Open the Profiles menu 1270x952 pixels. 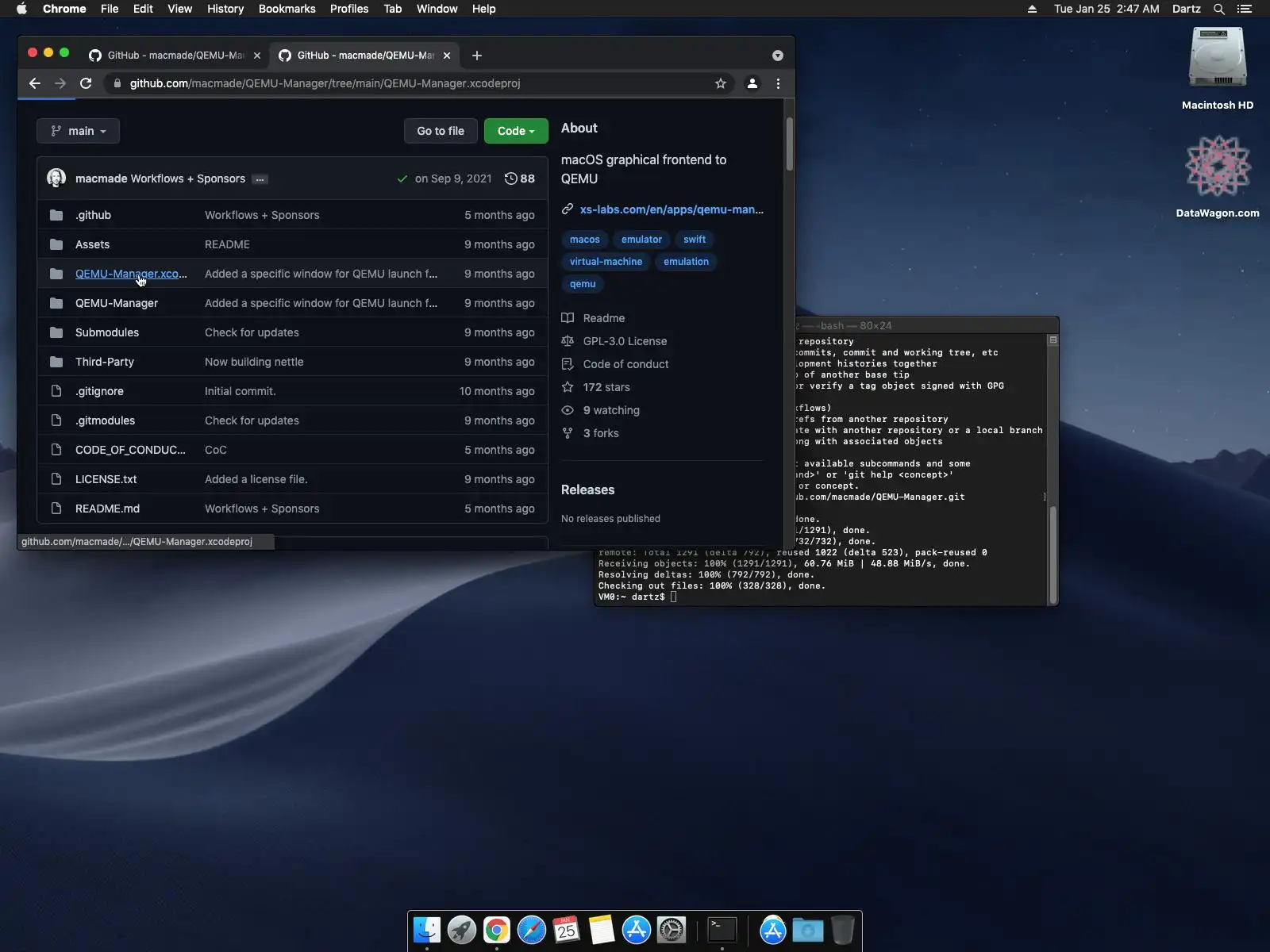point(349,9)
